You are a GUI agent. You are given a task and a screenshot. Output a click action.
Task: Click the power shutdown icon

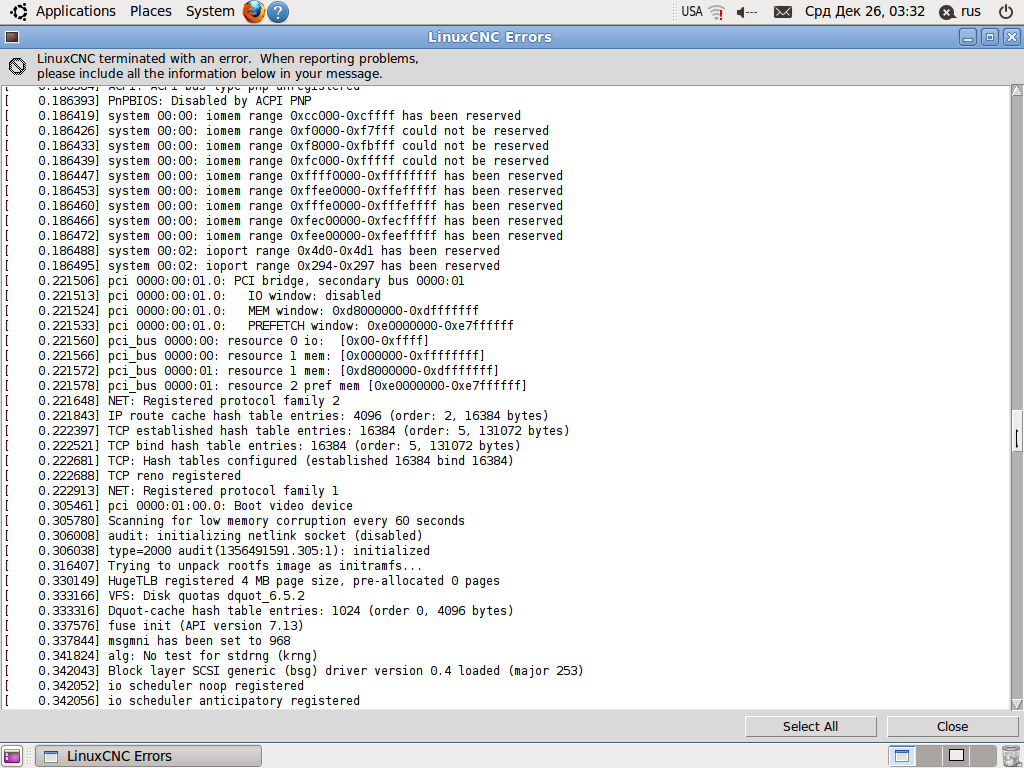(1006, 12)
